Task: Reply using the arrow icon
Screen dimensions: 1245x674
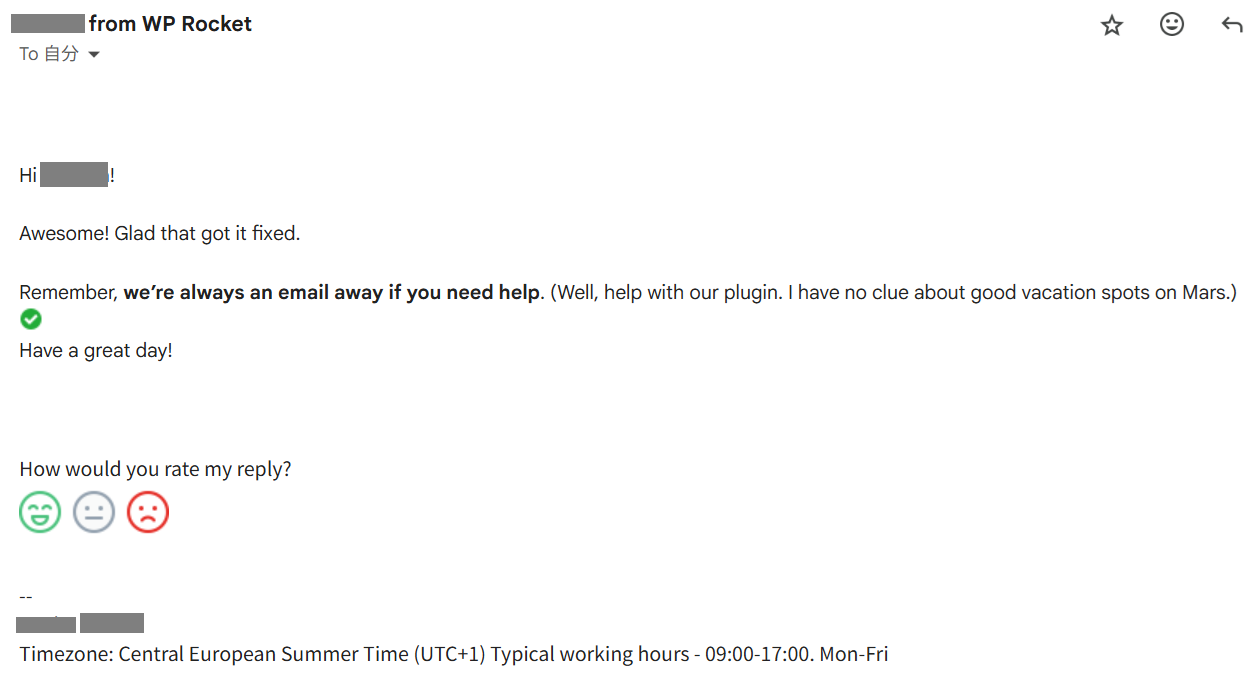Action: 1232,25
